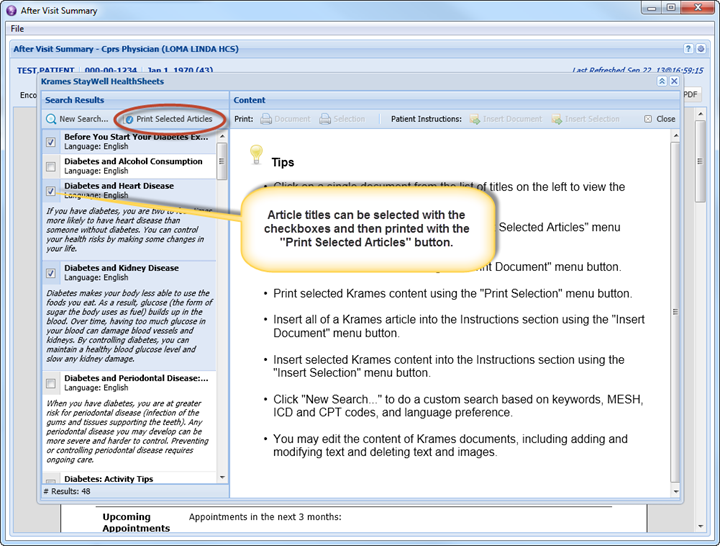Check Diabetes and Periodontal Disease article

point(51,383)
